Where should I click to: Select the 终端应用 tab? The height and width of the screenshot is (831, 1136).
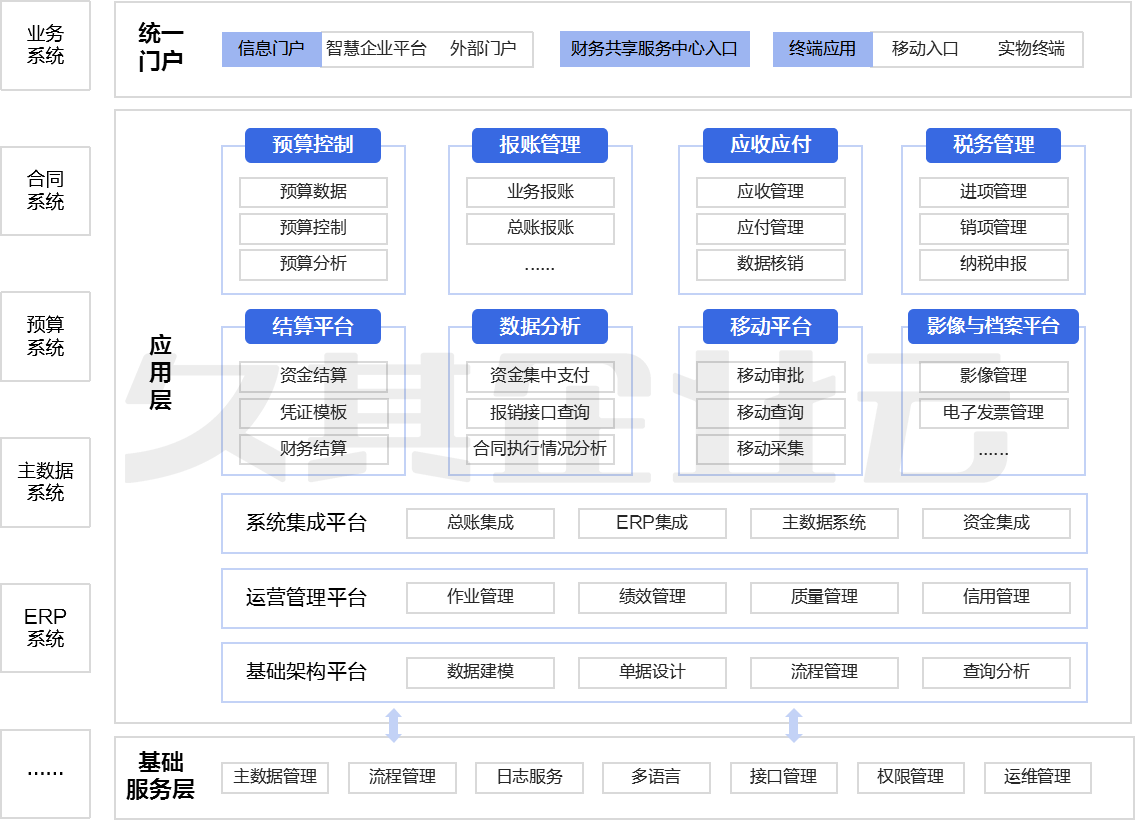tap(822, 48)
